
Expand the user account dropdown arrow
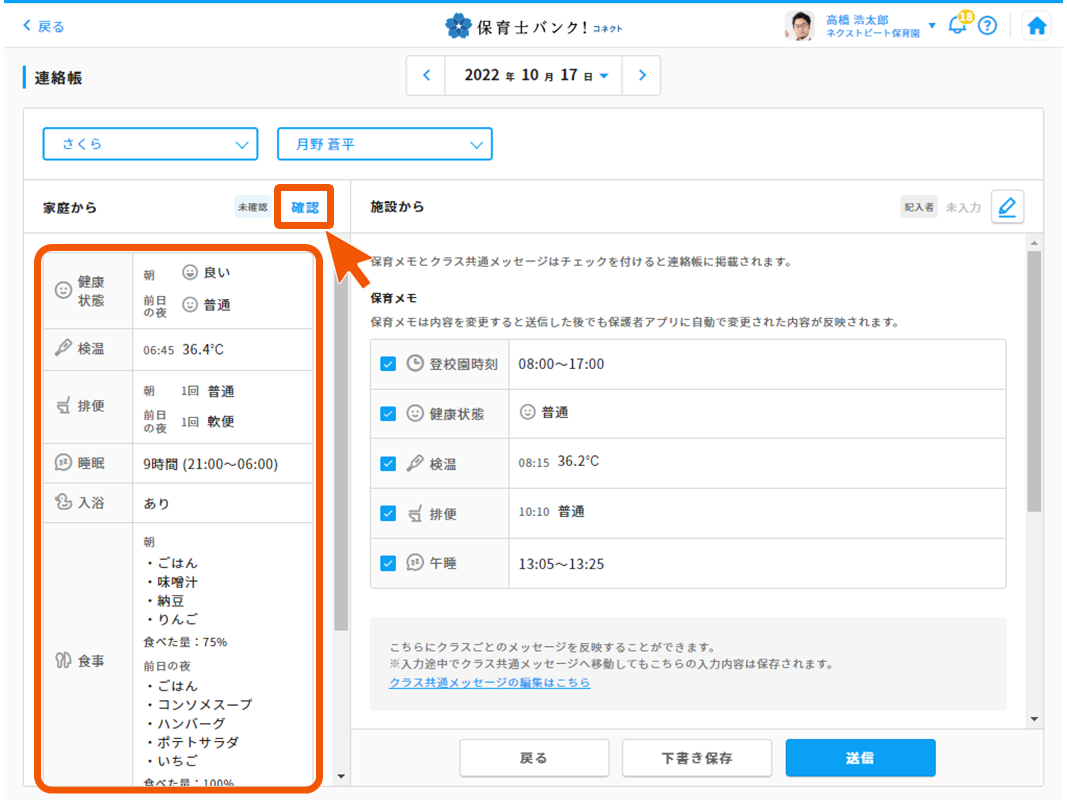tap(931, 26)
